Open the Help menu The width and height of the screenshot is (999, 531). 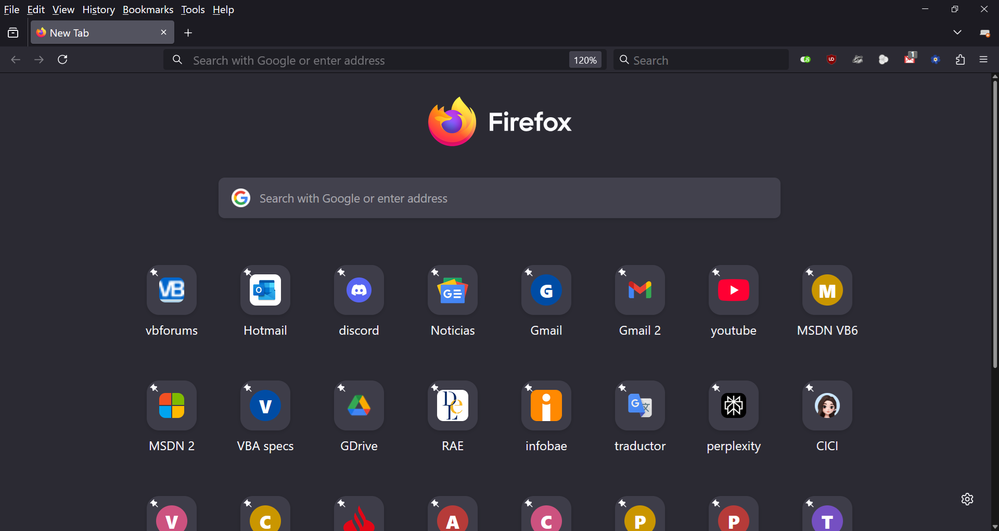223,10
